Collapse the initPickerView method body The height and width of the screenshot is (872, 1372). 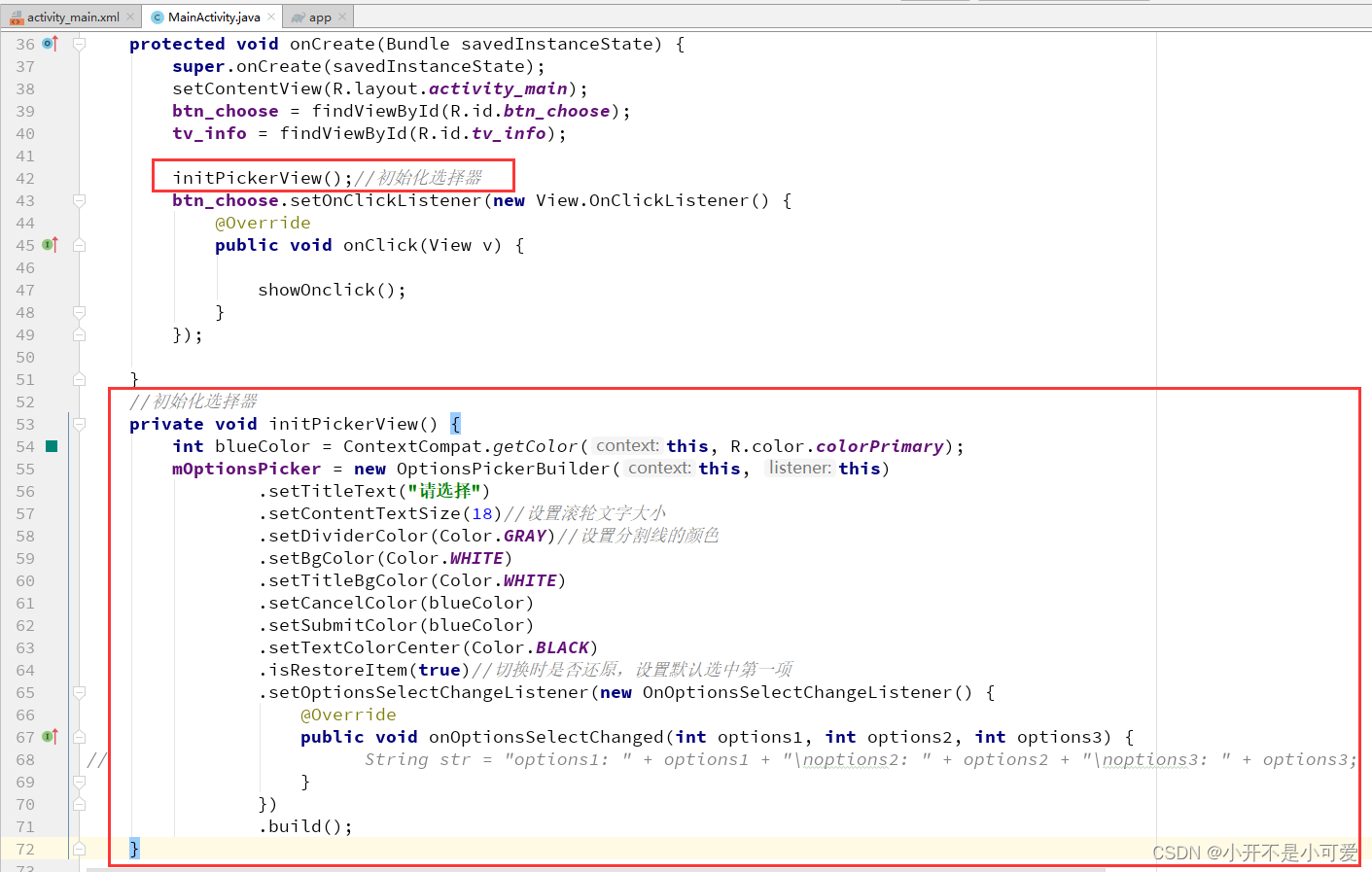[79, 424]
